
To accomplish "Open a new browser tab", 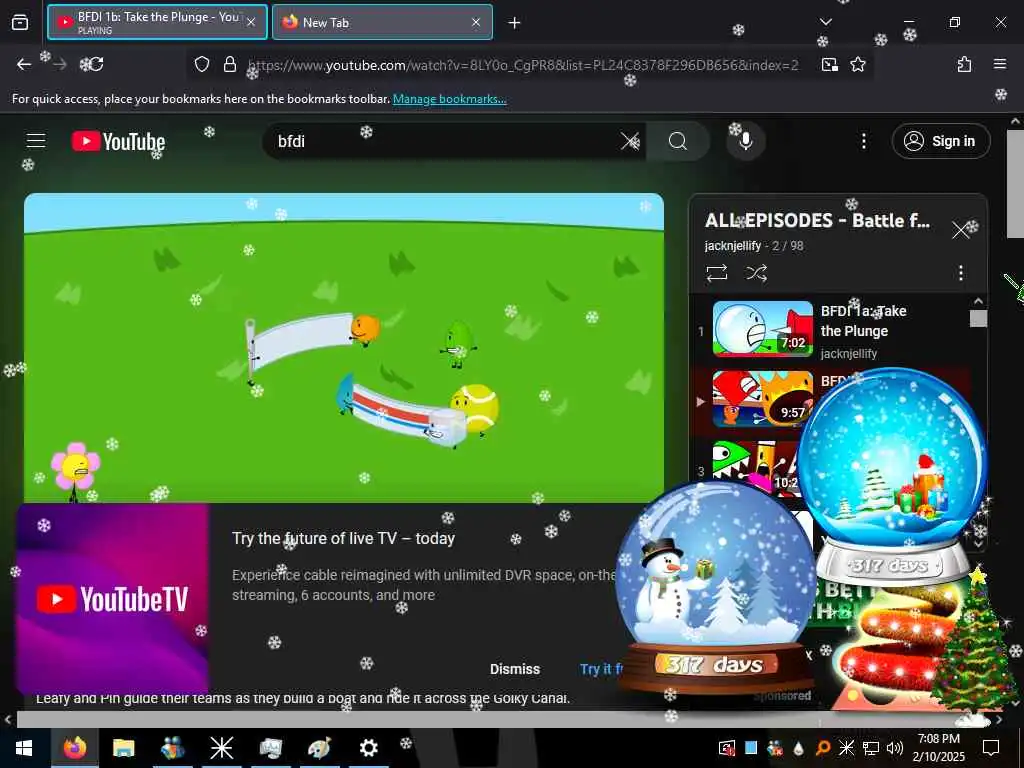I will point(514,23).
